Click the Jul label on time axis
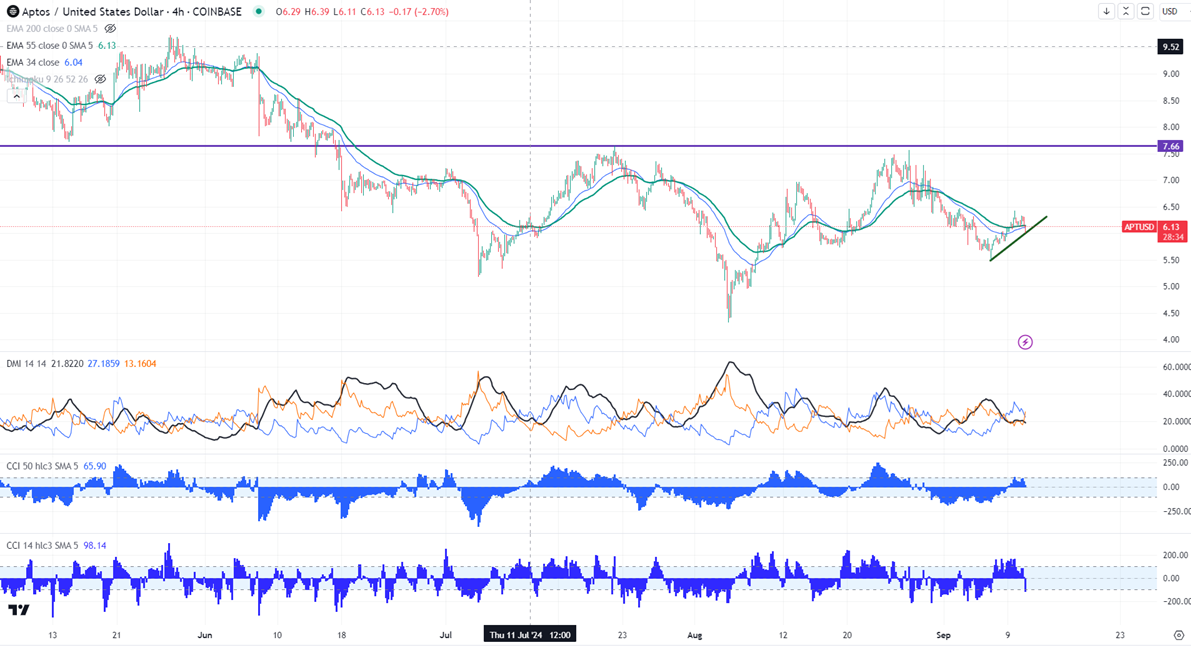The width and height of the screenshot is (1191, 647). 445,635
